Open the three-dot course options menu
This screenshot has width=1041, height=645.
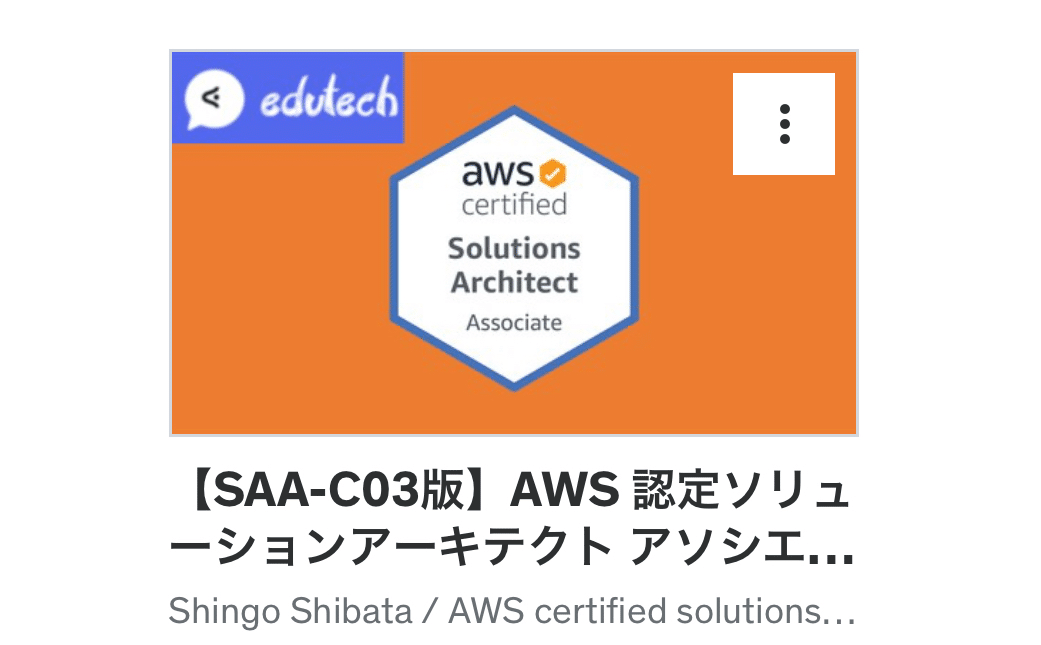784,124
